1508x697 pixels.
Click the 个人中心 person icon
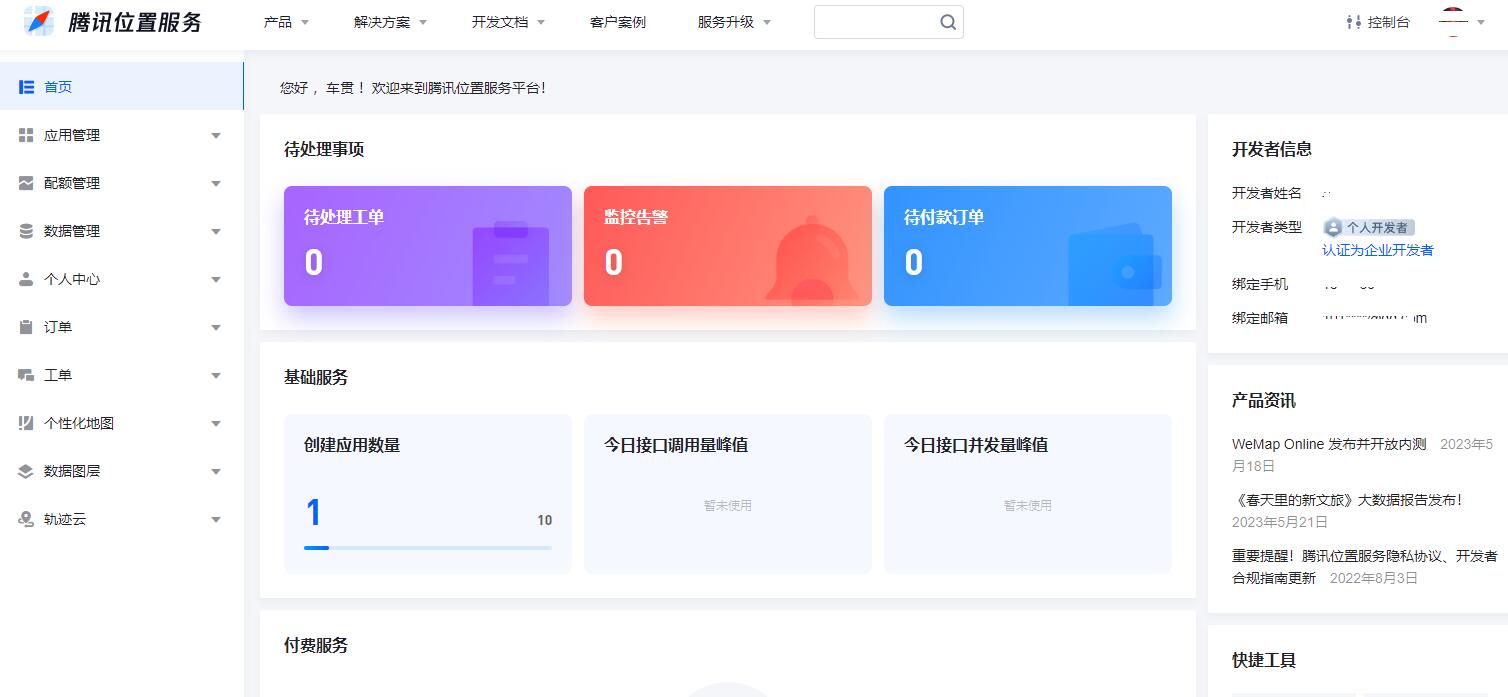(27, 279)
